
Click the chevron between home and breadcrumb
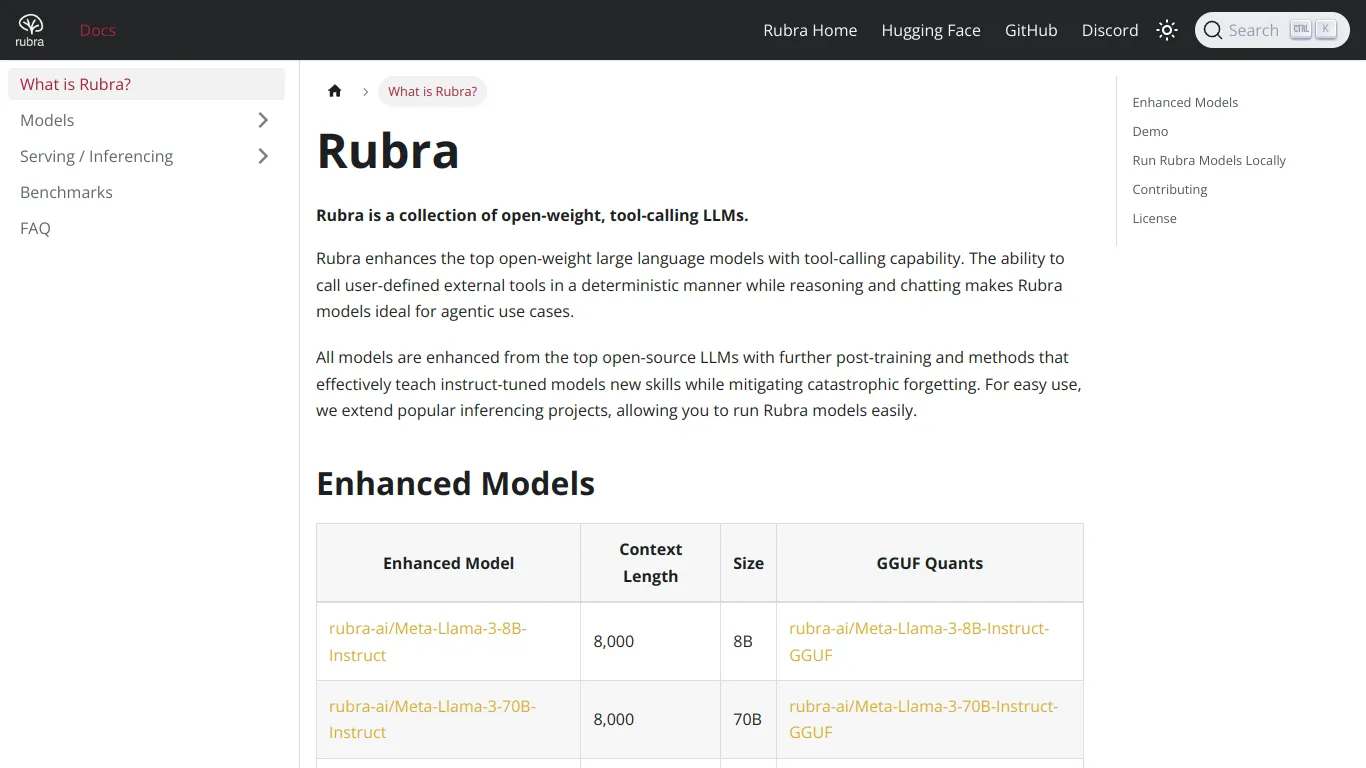pyautogui.click(x=365, y=91)
